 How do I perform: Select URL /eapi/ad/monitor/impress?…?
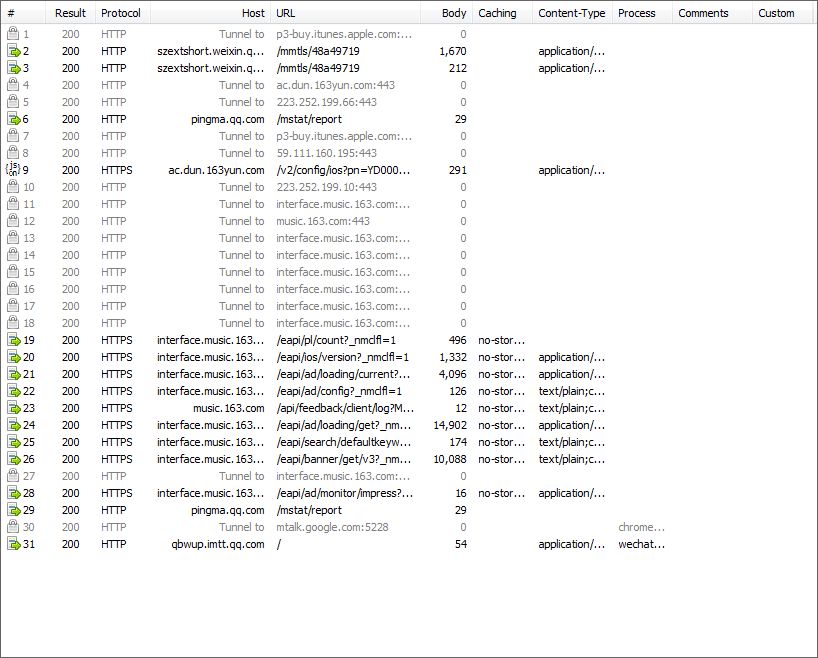click(x=345, y=493)
